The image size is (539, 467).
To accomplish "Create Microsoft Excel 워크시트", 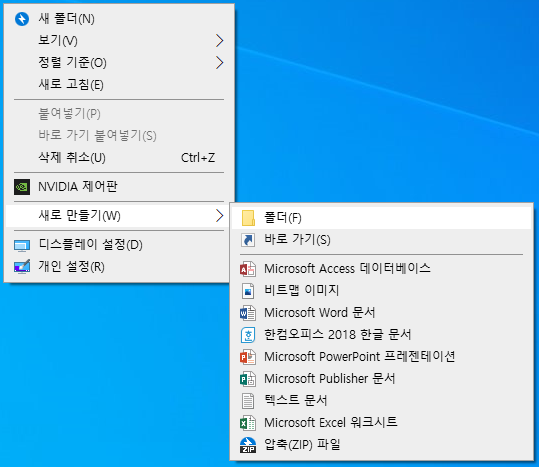I will pyautogui.click(x=382, y=423).
